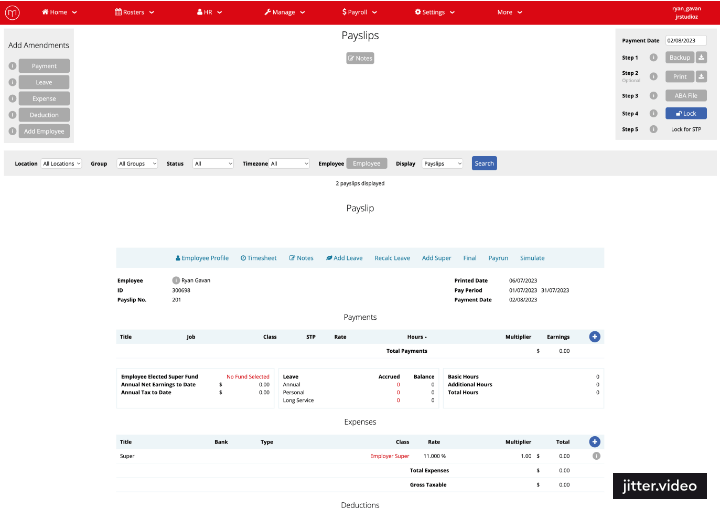Open the Location dropdown

click(x=62, y=163)
